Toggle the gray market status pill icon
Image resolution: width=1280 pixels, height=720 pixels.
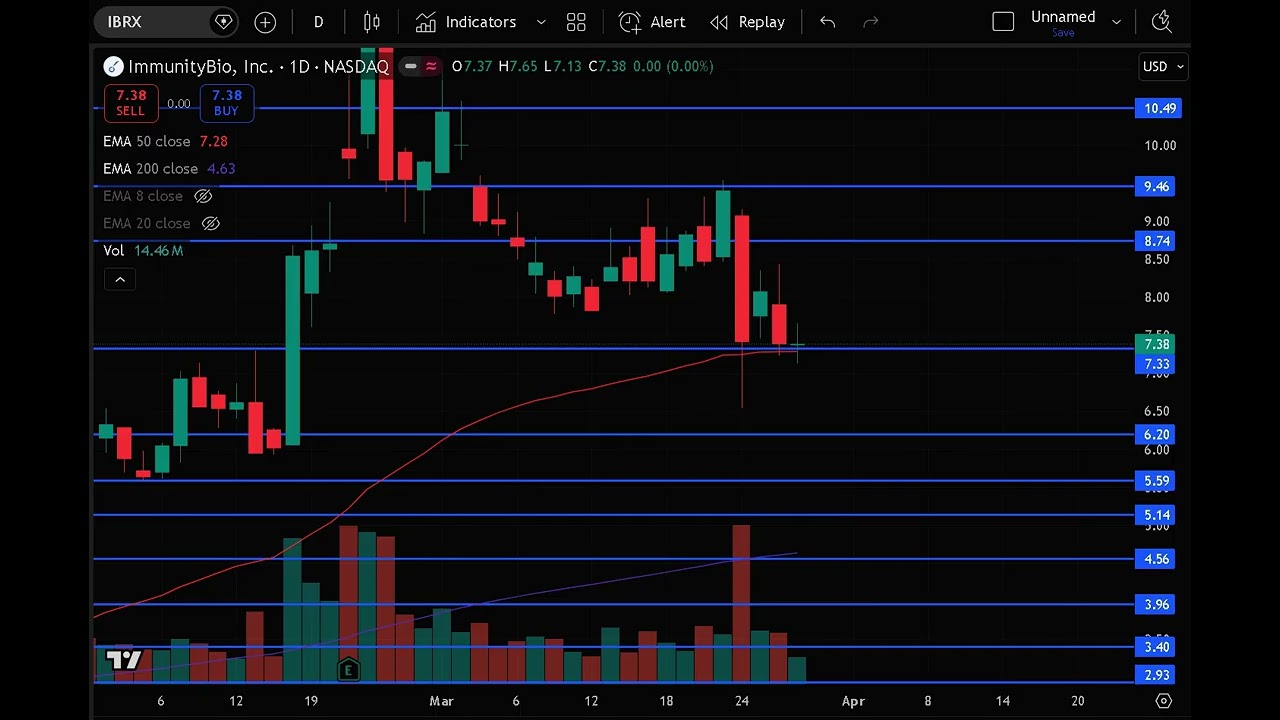click(x=409, y=66)
